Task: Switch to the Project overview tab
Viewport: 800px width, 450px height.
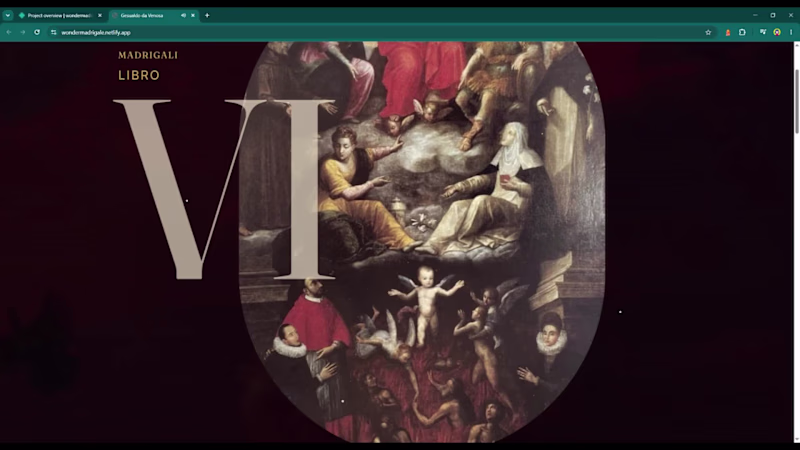Action: coord(60,15)
